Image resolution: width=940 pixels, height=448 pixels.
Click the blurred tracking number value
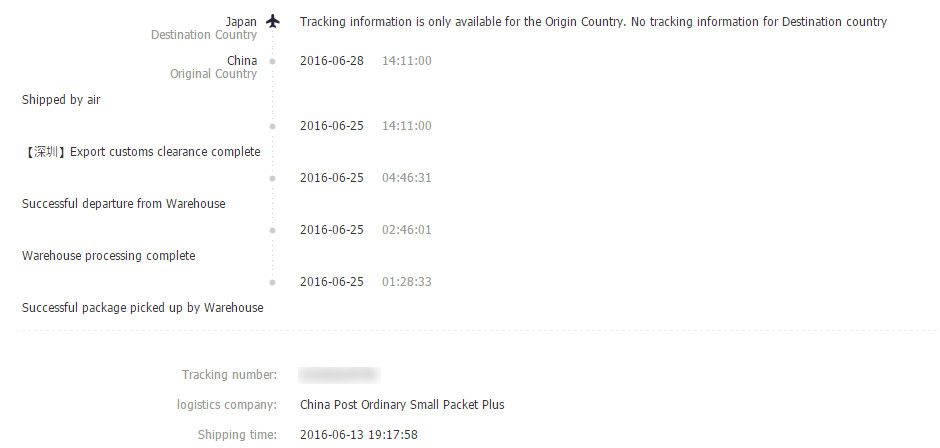[339, 375]
